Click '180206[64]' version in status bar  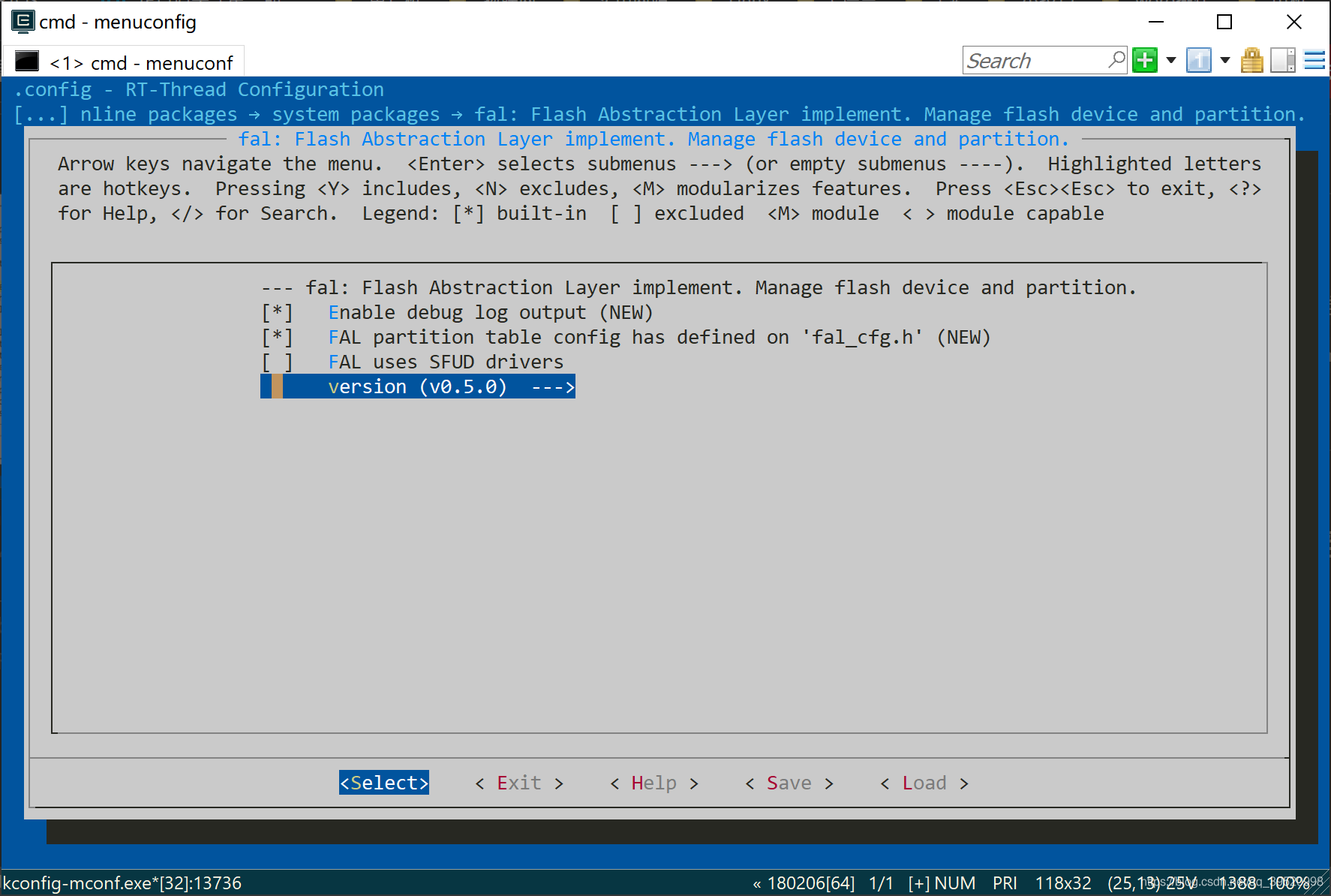(811, 883)
